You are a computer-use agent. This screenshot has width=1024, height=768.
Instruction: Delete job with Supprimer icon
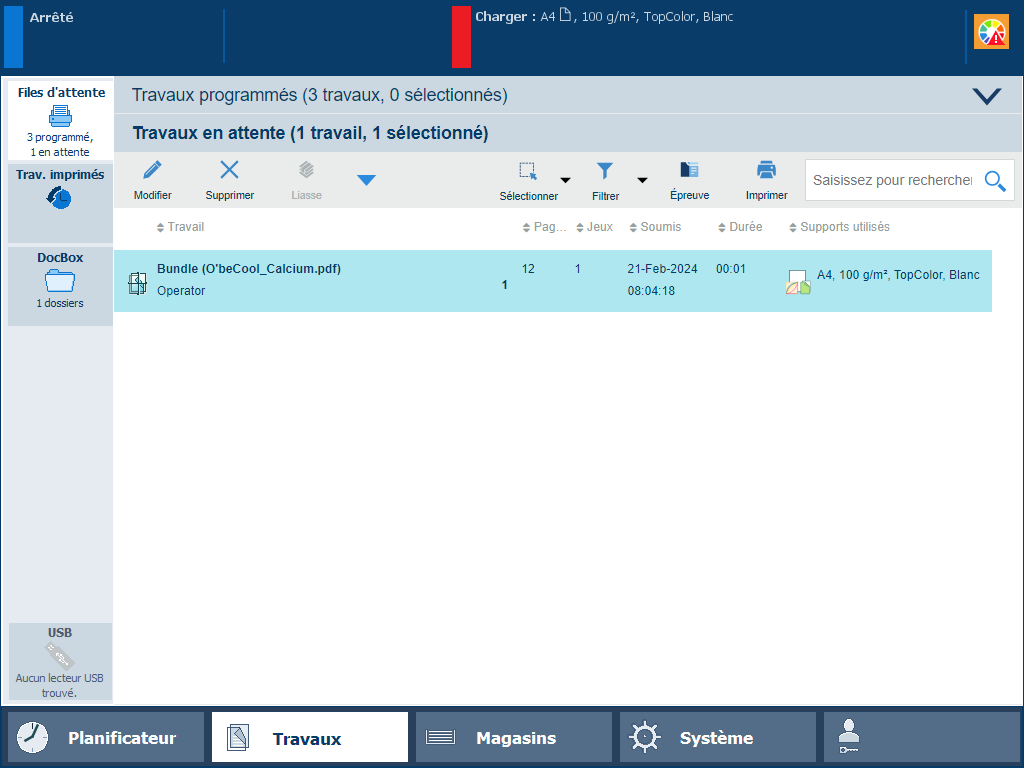[229, 171]
